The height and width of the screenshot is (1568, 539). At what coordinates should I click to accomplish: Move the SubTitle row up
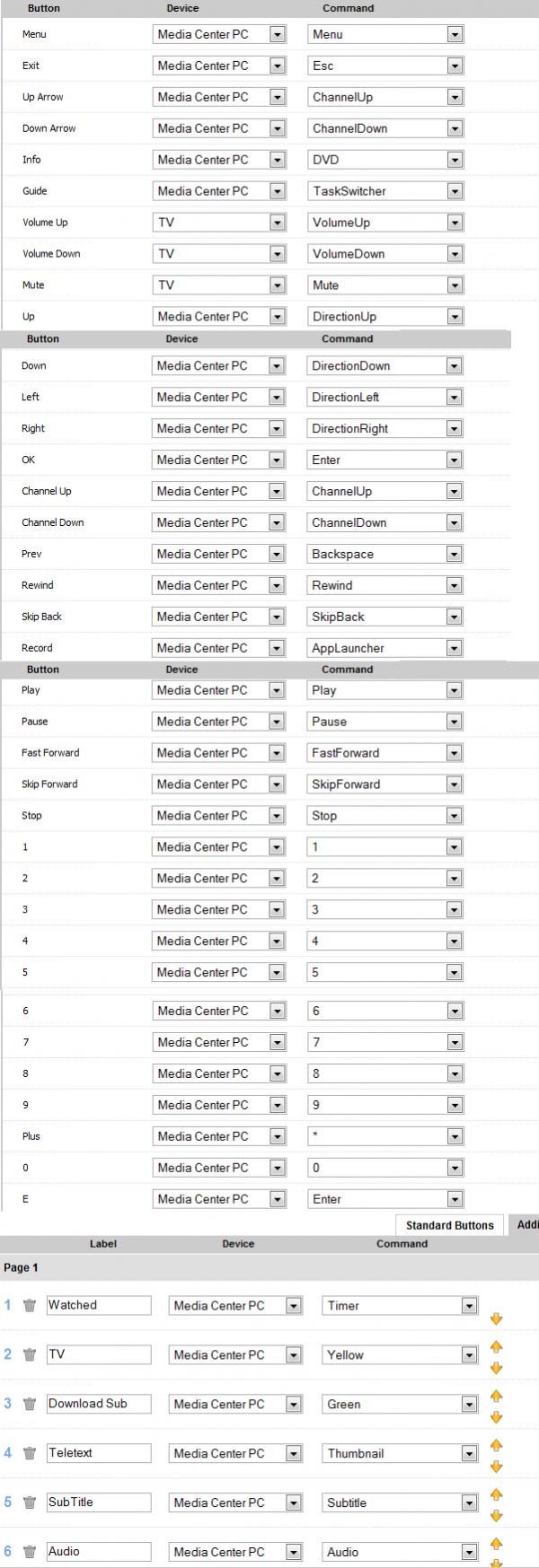coord(496,1494)
